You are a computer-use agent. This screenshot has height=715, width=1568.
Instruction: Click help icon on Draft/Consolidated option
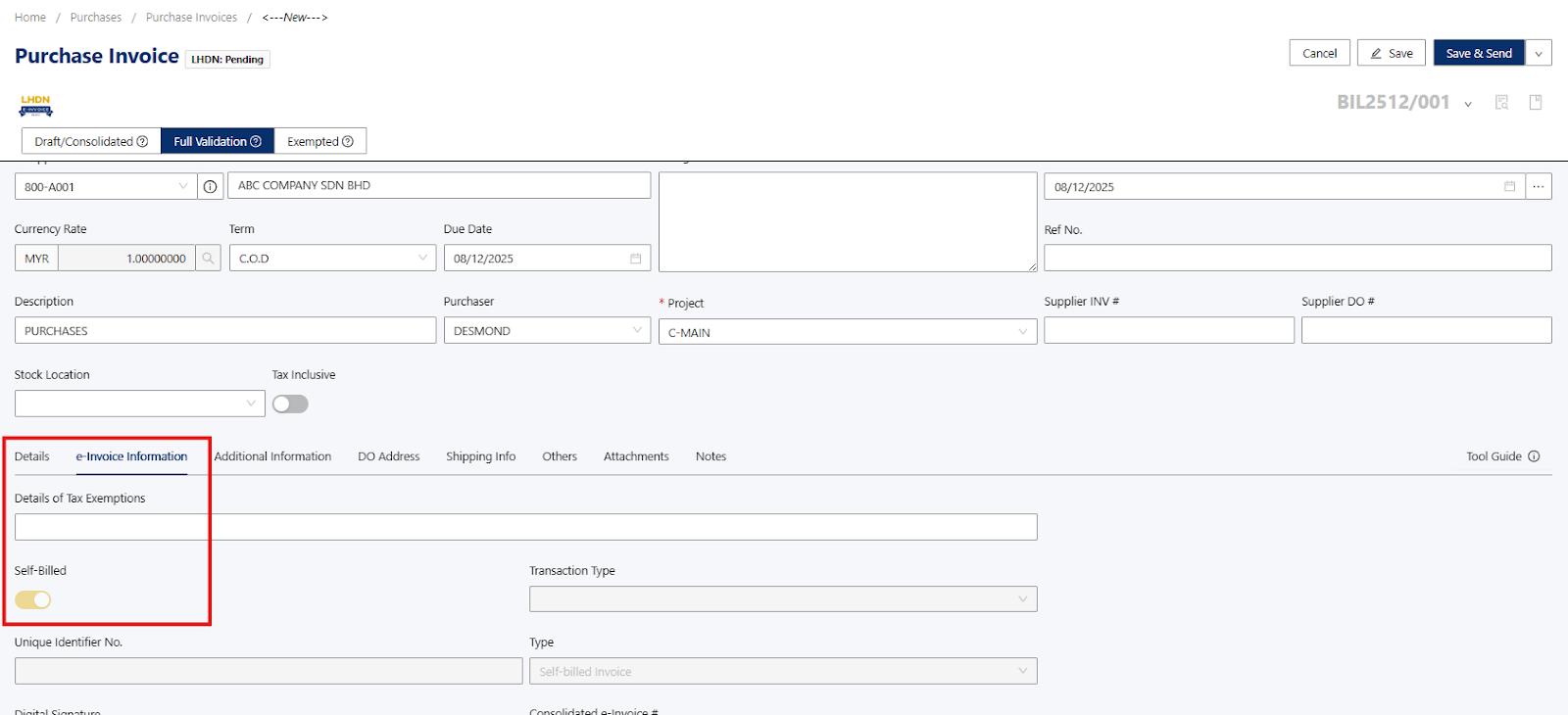tap(142, 142)
